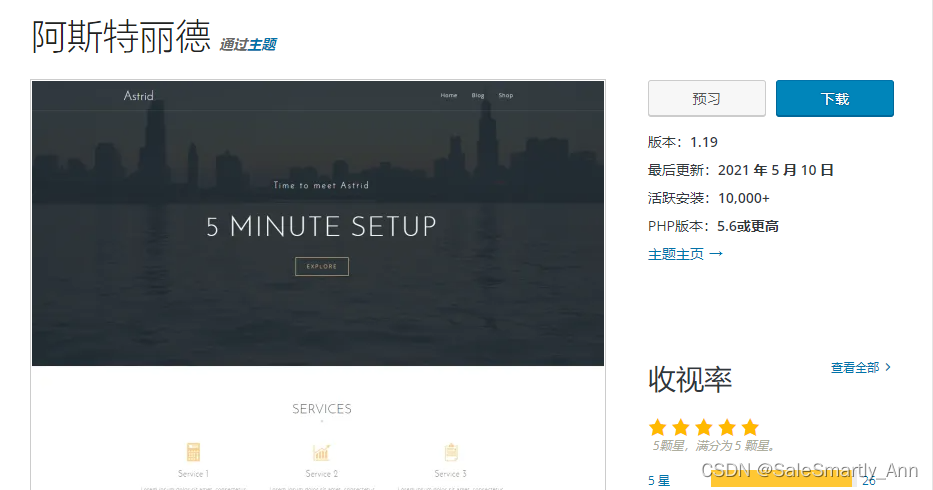
Task: Click the blue 下载 download button
Action: [834, 98]
